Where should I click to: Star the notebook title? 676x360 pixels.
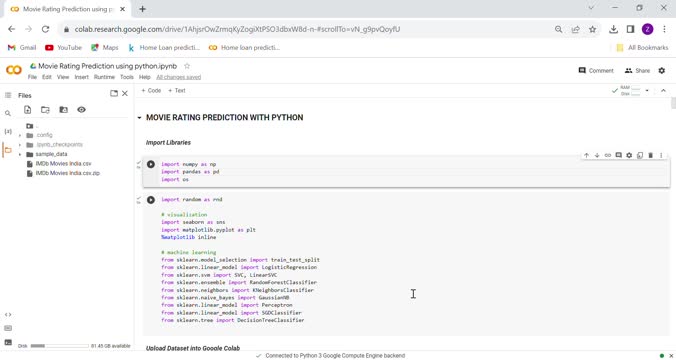[187, 66]
